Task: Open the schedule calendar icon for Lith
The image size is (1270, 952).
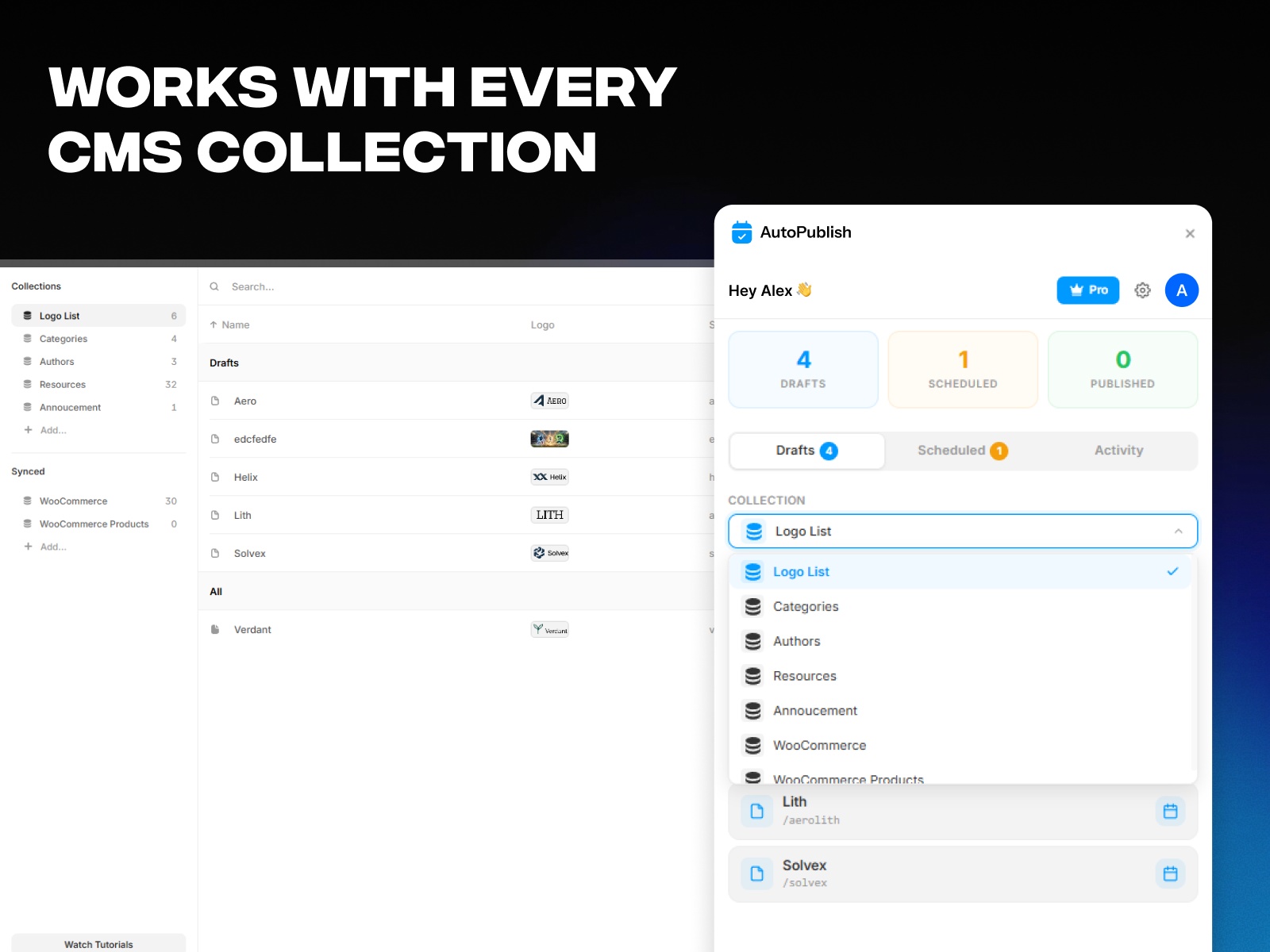Action: pos(1170,811)
